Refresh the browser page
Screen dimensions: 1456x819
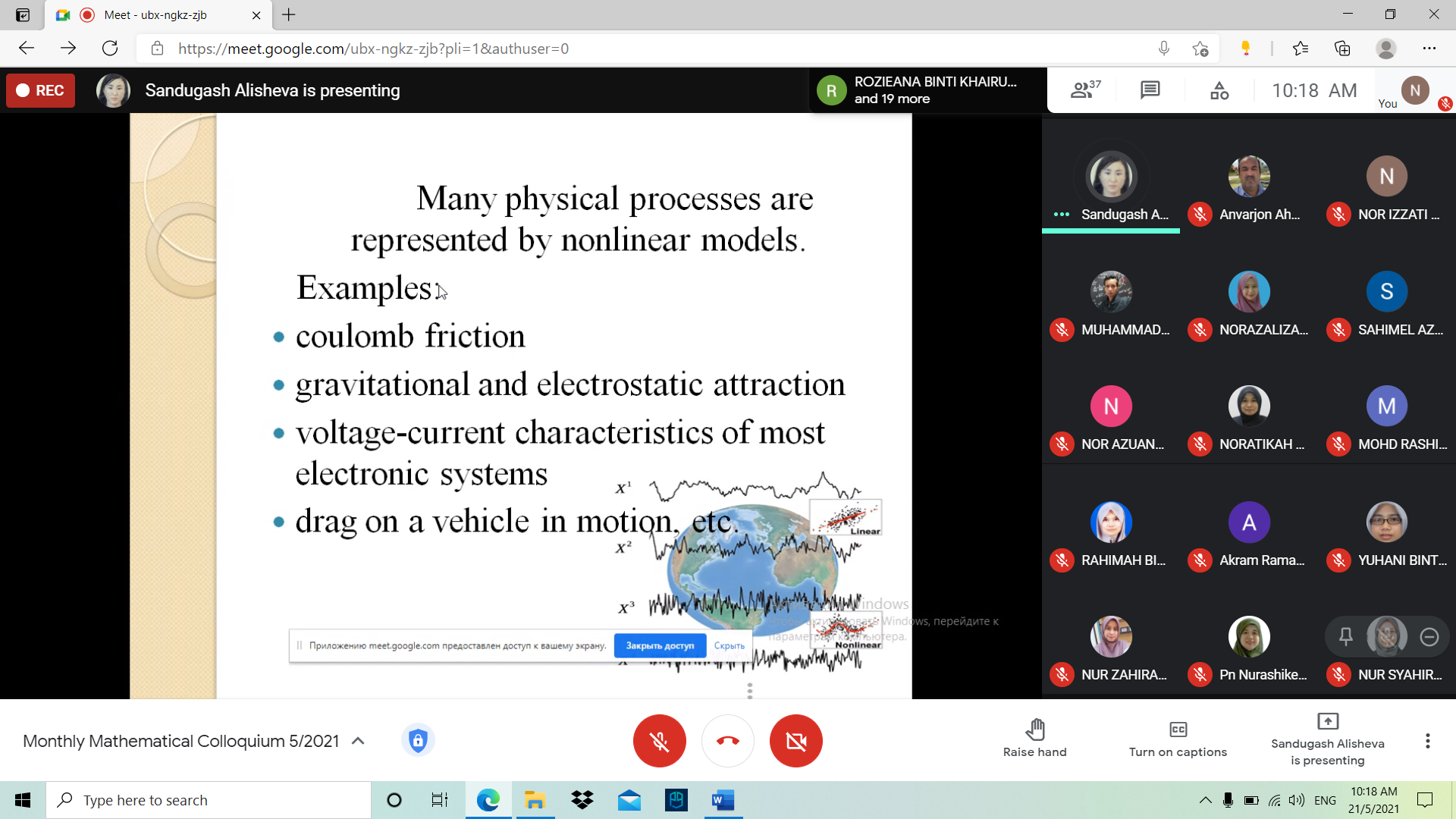(110, 49)
